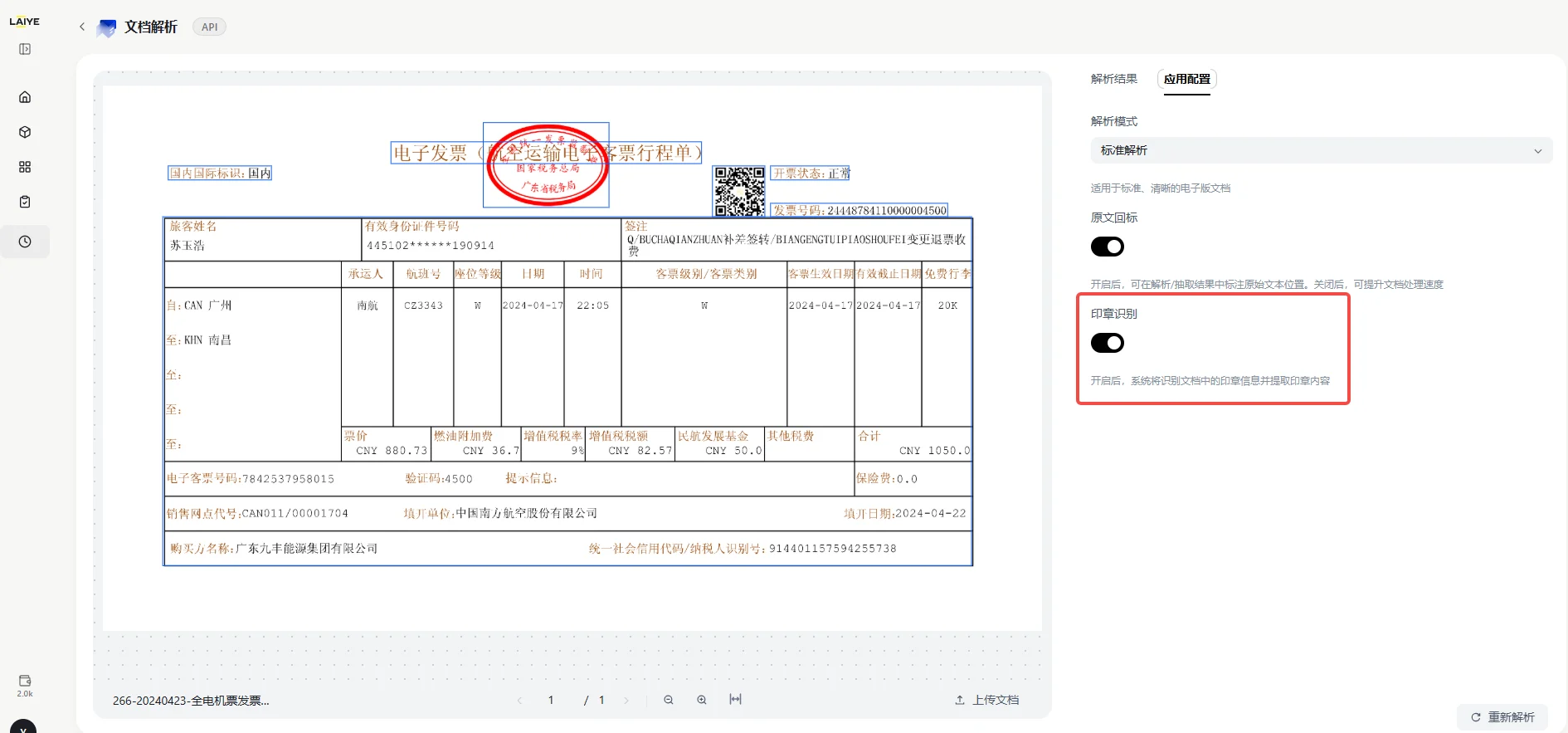The image size is (1568, 733).
Task: Click VAT amount CNY 82.57
Action: (x=640, y=451)
